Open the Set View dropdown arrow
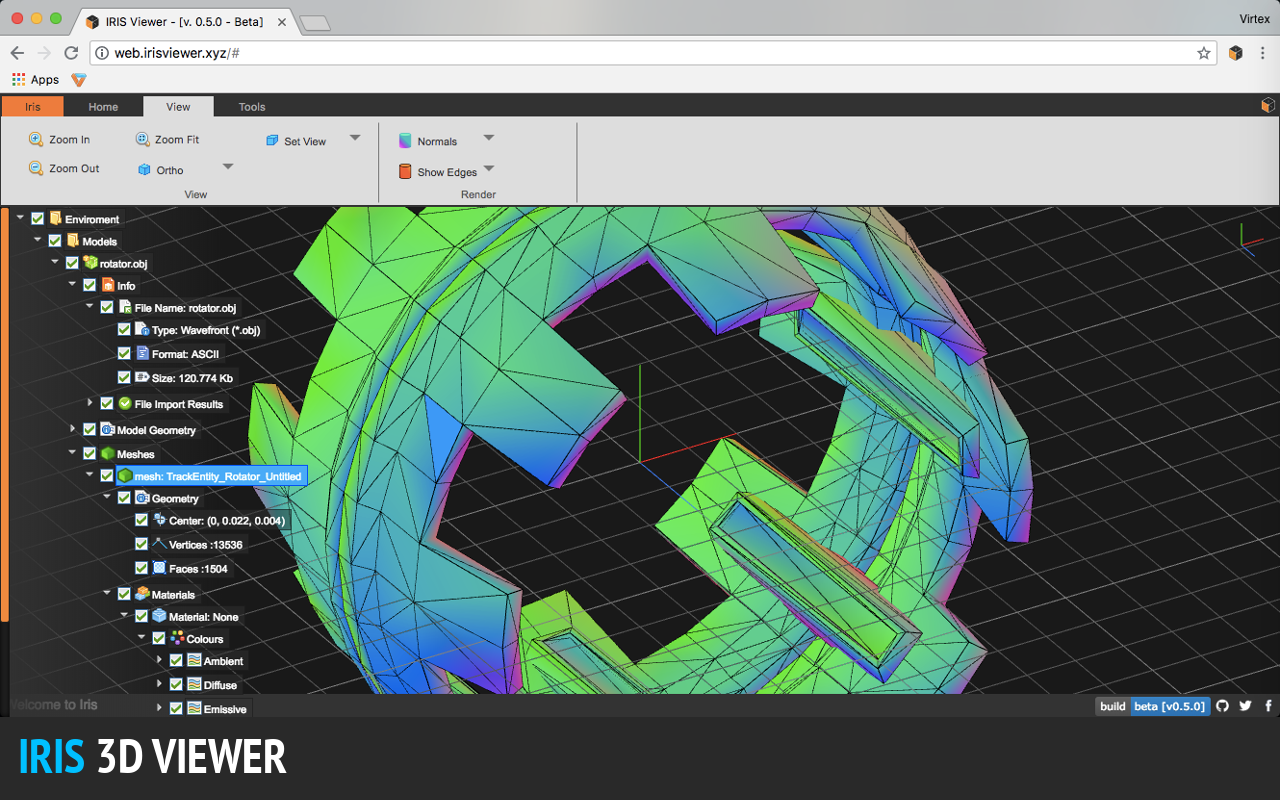 tap(355, 139)
